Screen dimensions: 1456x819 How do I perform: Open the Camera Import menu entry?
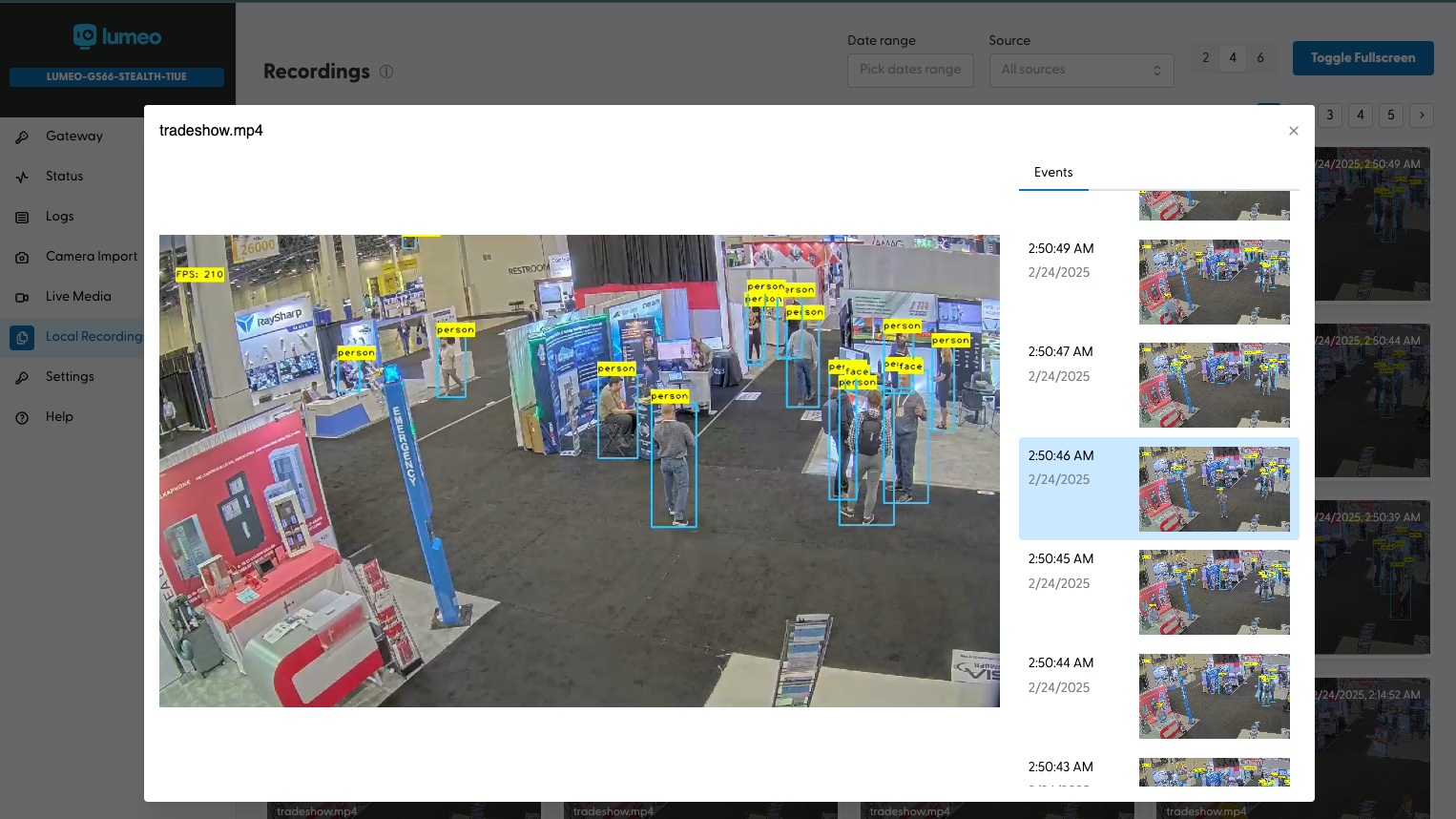coord(91,257)
